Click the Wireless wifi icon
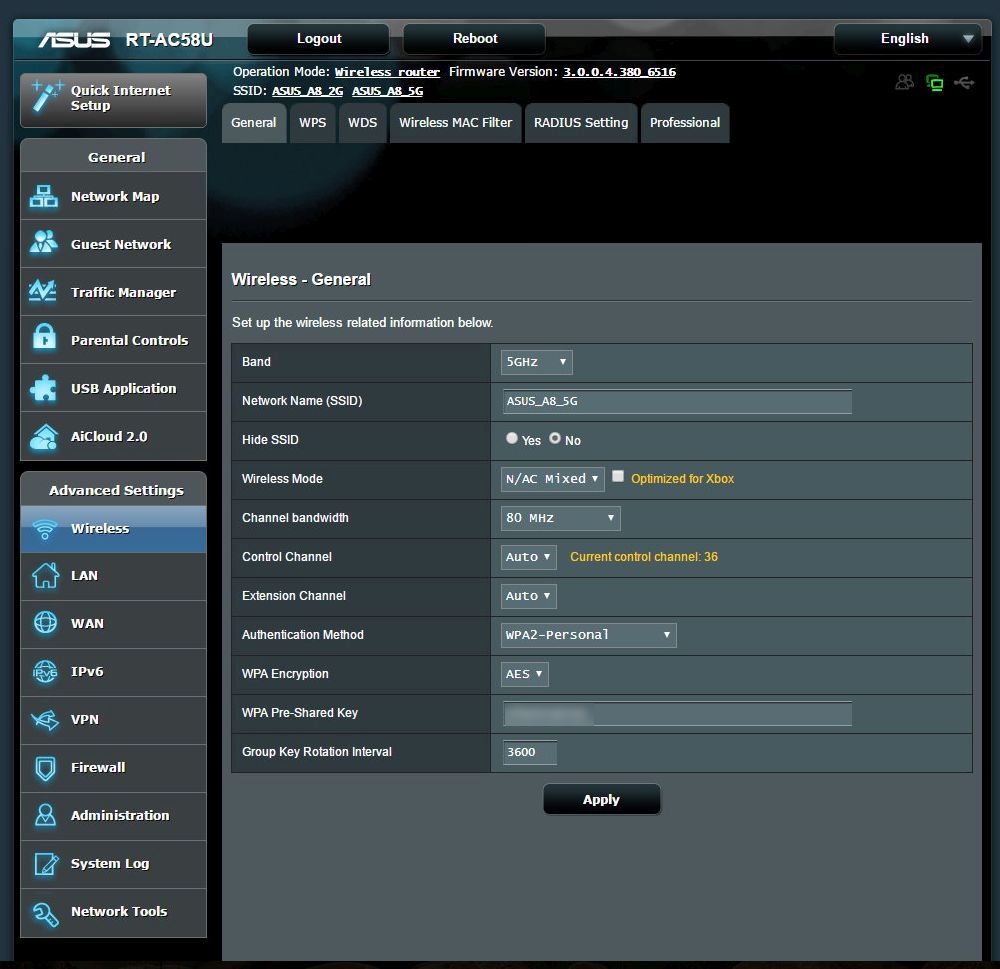This screenshot has width=1000, height=969. tap(45, 529)
